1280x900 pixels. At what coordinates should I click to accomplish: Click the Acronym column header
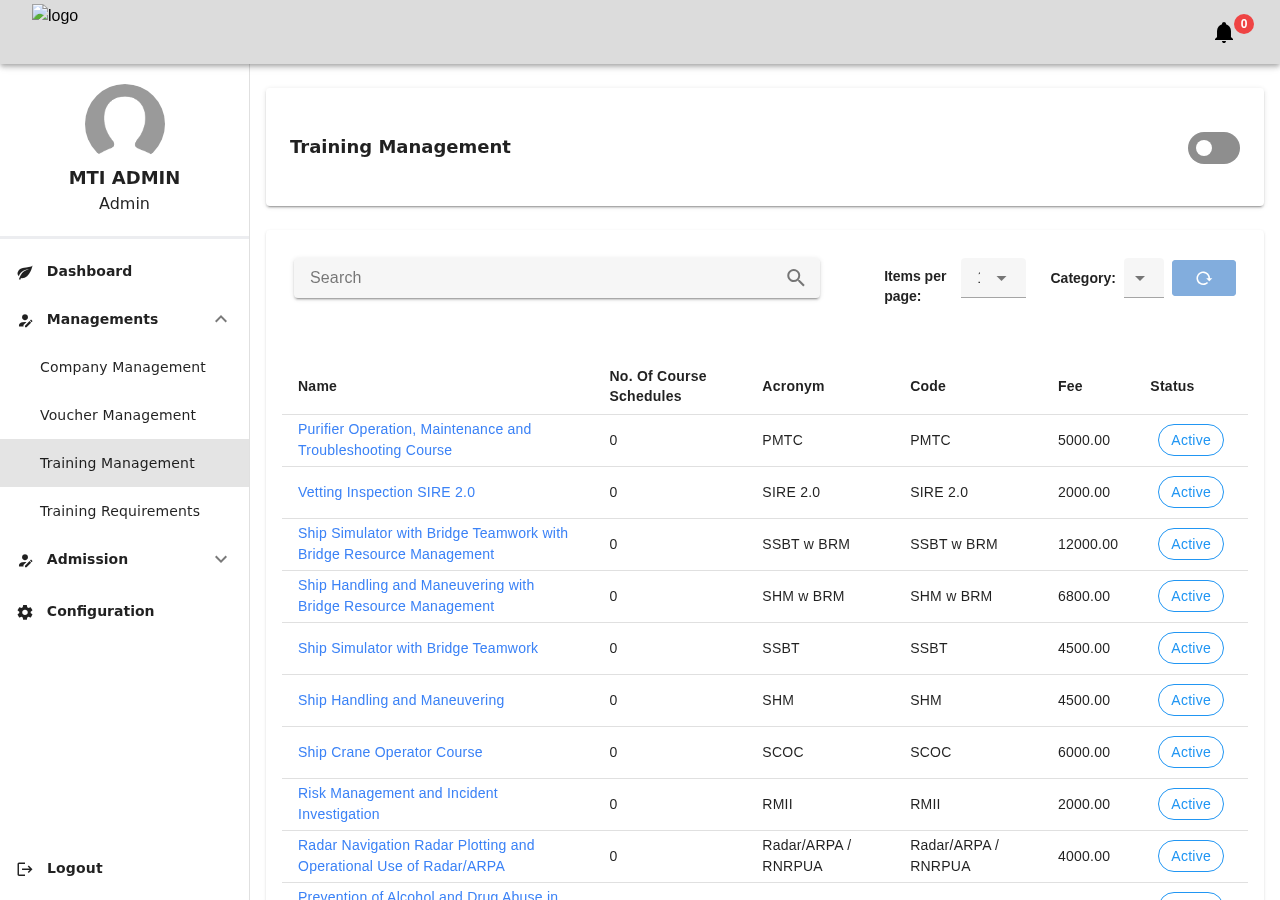click(x=793, y=386)
